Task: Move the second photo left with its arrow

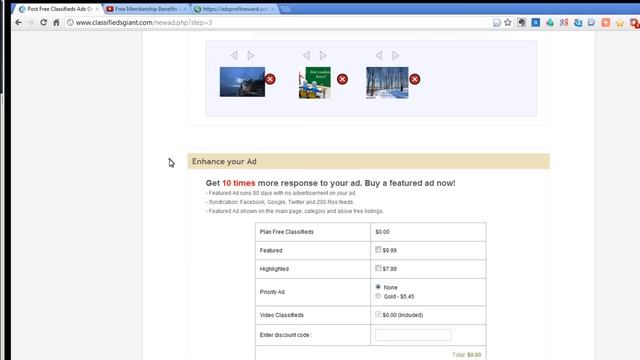Action: 306,56
